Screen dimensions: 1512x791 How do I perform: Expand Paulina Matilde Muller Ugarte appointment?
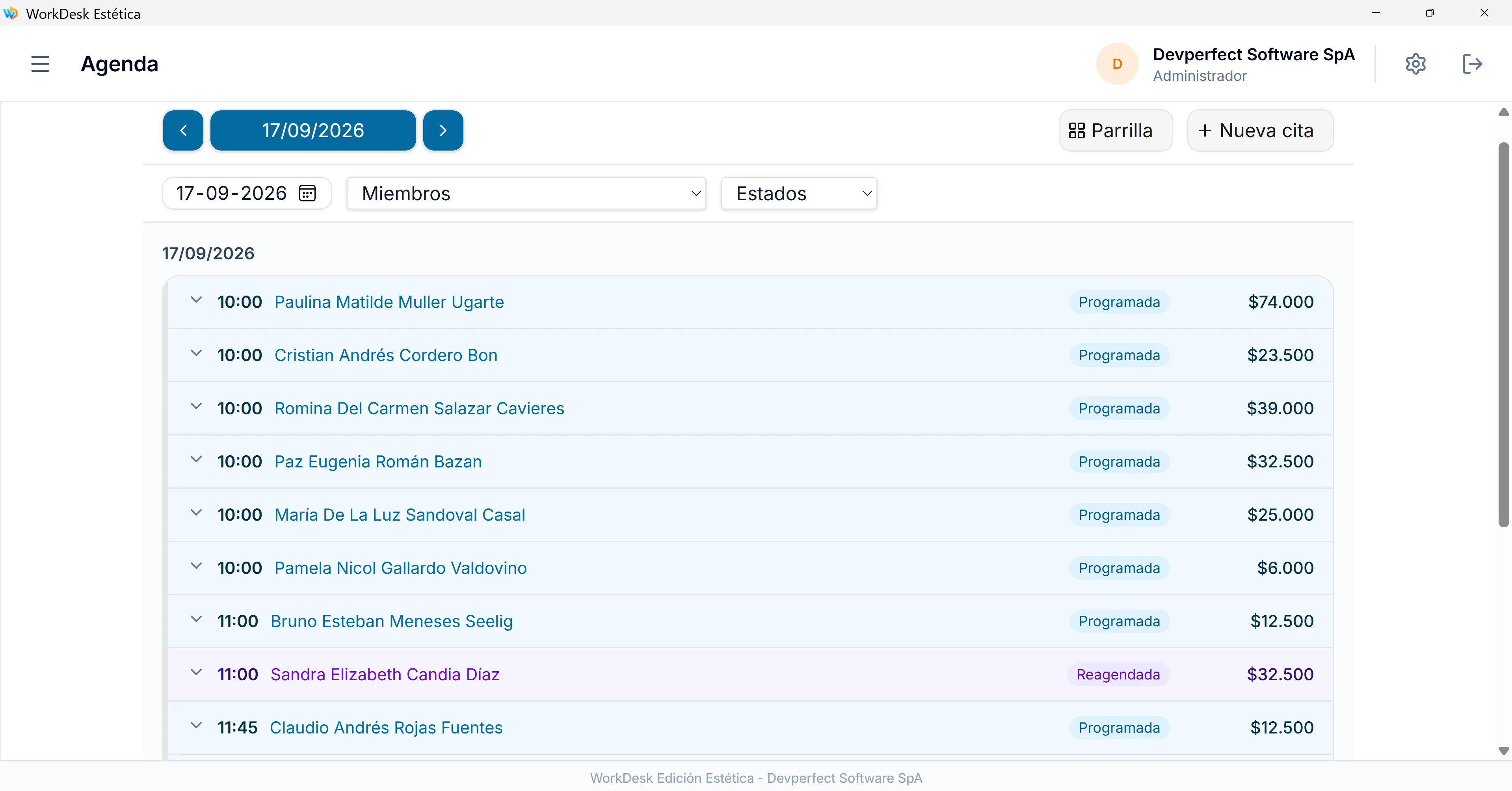coord(196,300)
